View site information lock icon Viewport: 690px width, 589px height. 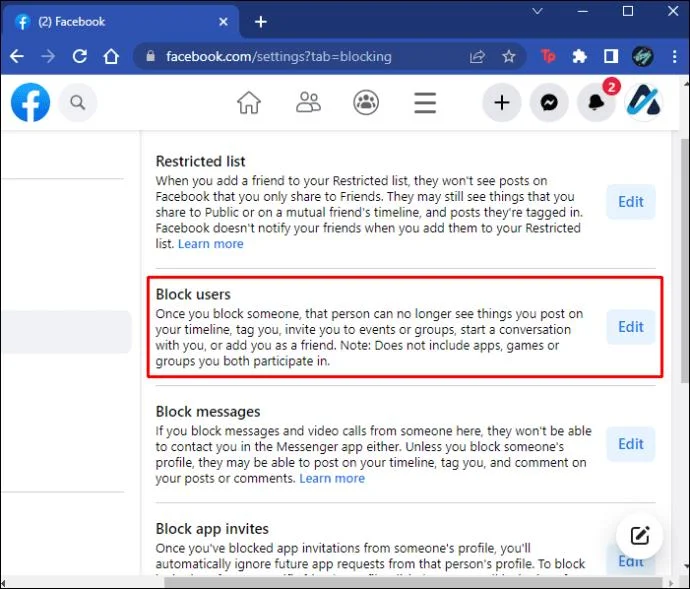(x=150, y=56)
